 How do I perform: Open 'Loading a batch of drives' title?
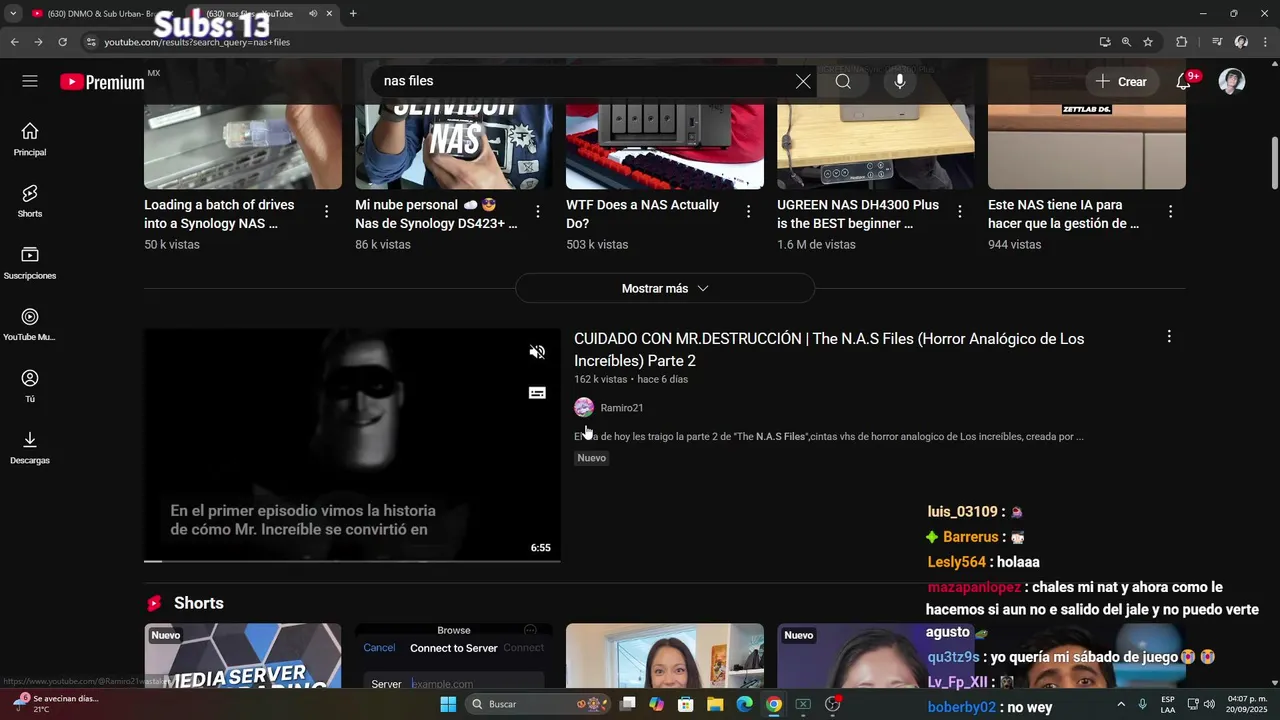point(219,214)
